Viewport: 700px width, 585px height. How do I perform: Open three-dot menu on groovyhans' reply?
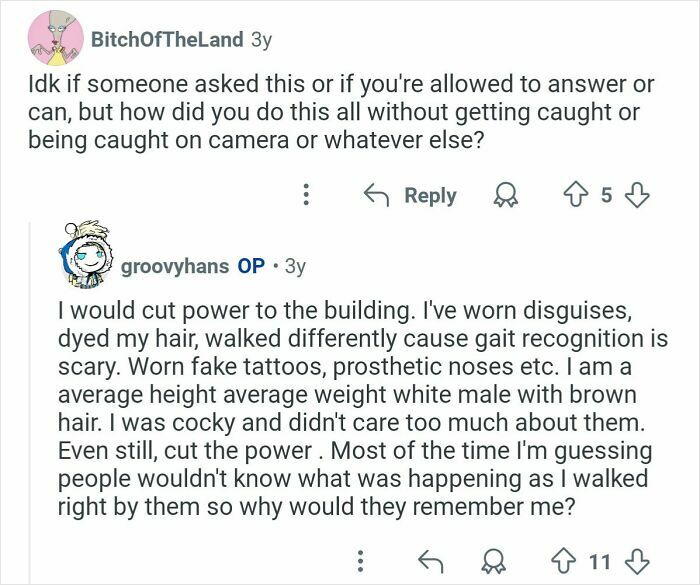point(361,561)
